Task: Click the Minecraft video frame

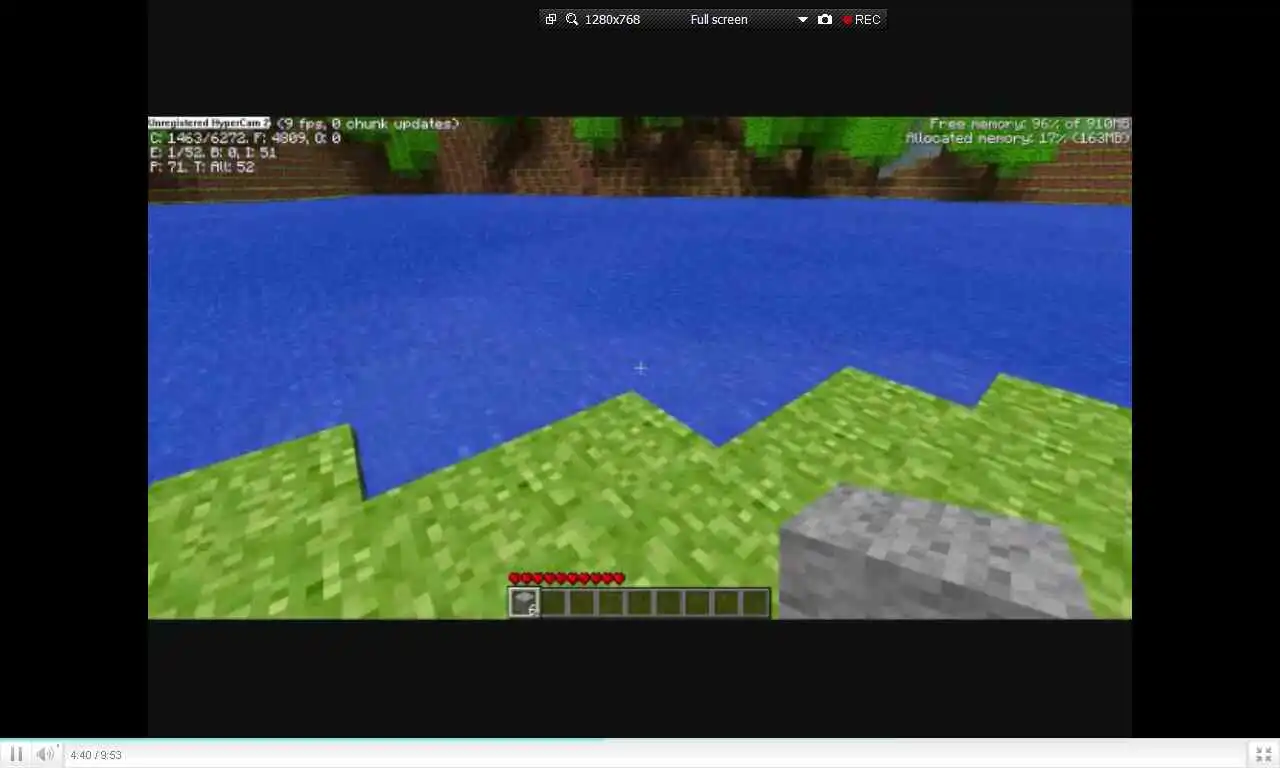Action: tap(640, 368)
